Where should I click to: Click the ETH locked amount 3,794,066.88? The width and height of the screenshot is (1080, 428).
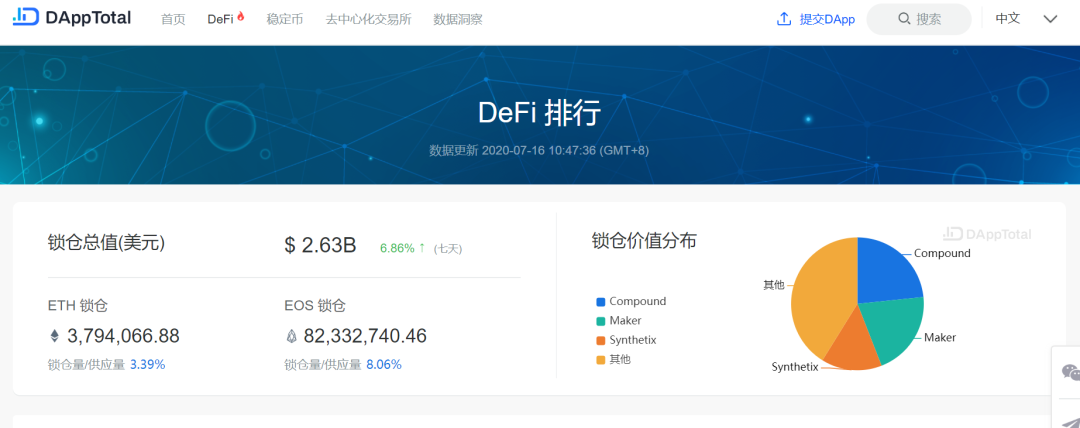click(x=123, y=336)
